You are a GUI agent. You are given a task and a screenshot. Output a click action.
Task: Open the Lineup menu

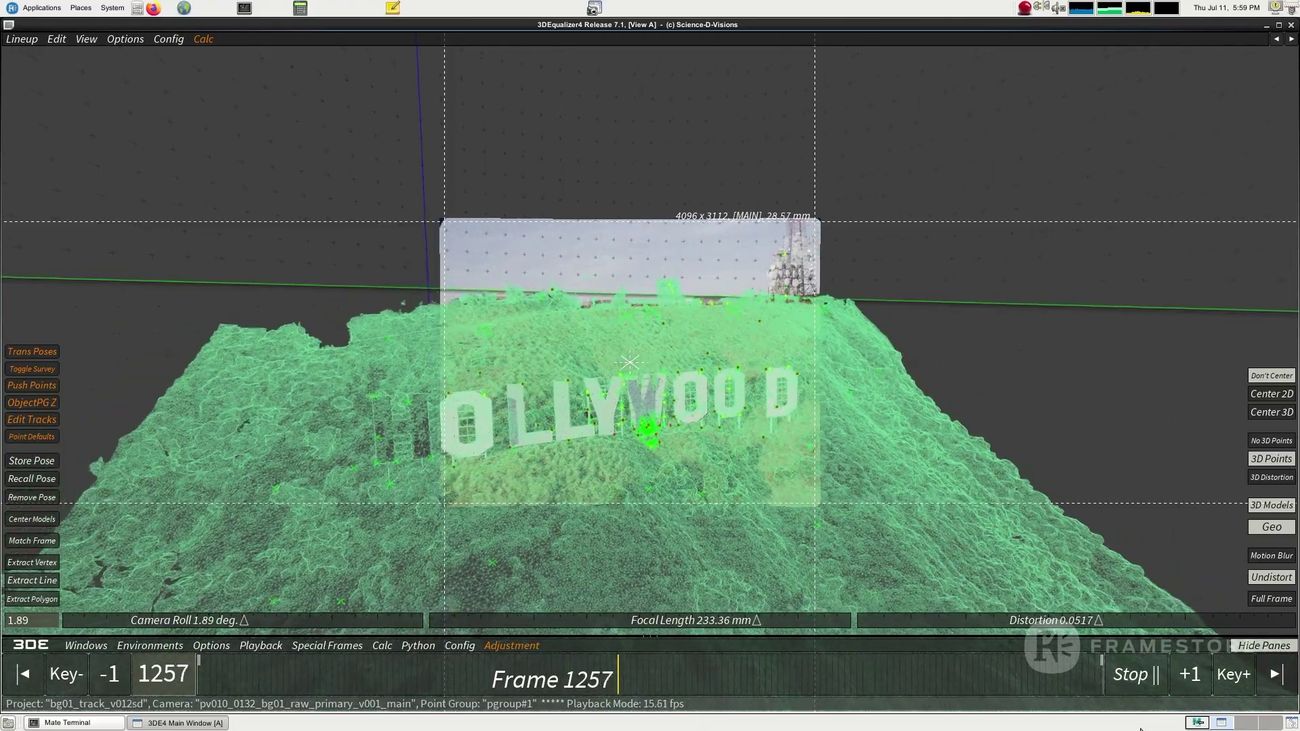22,39
